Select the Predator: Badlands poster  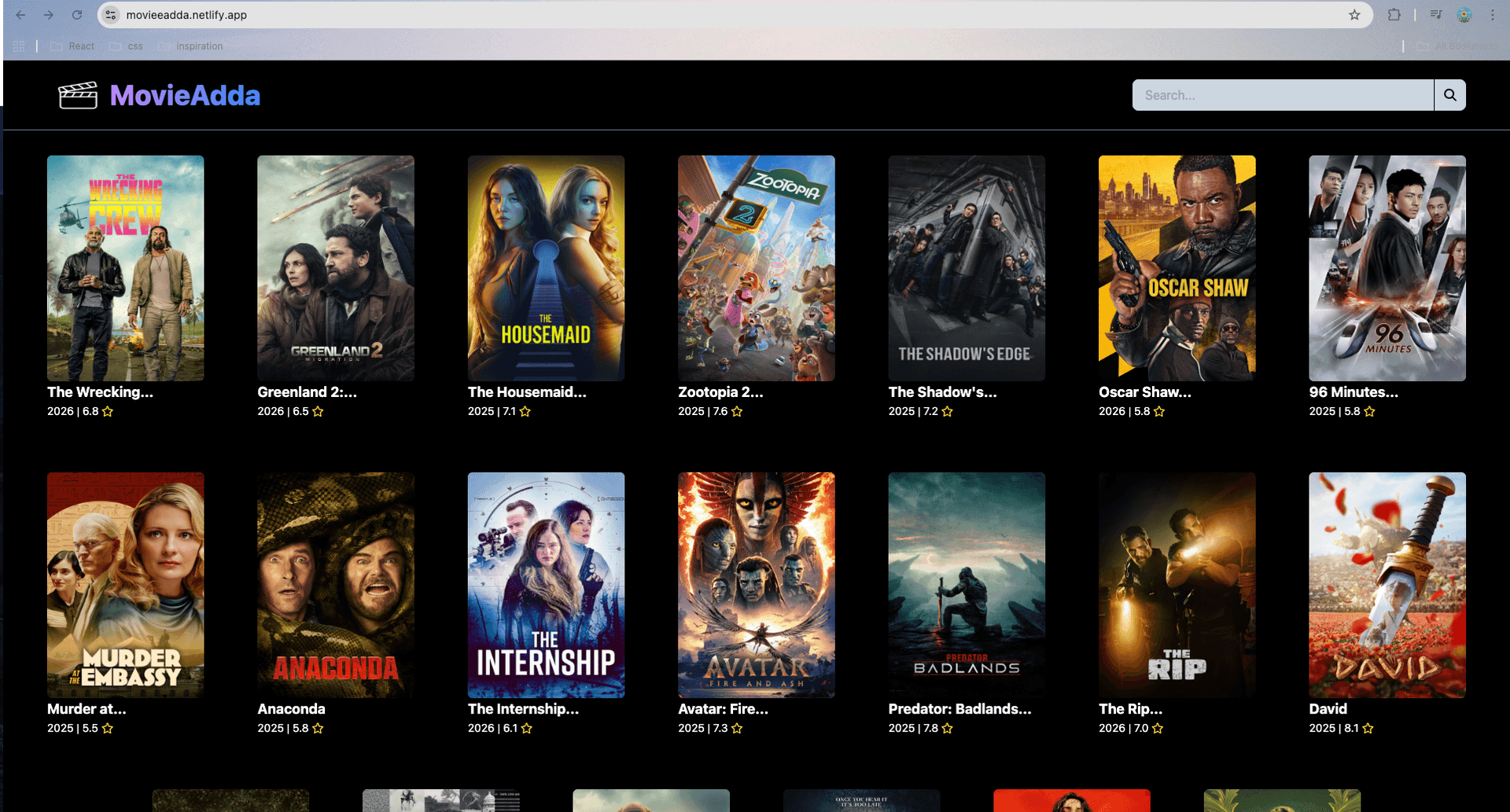pos(967,585)
